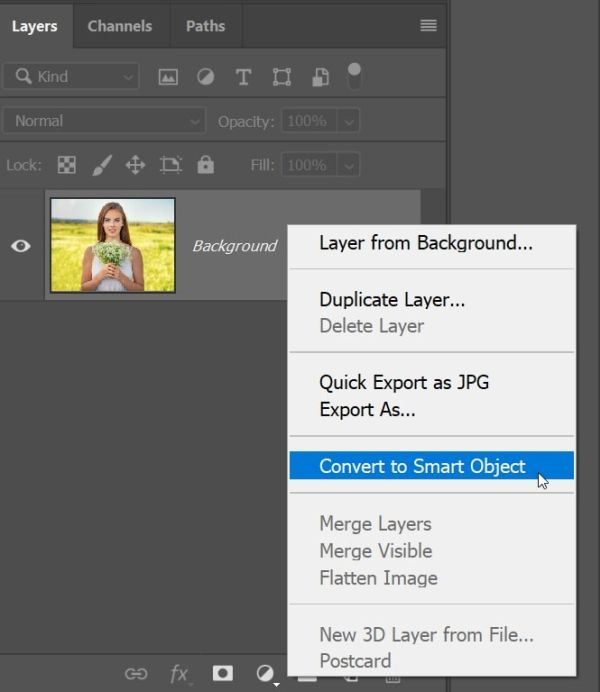Filter layers by pixel layer type

click(168, 77)
